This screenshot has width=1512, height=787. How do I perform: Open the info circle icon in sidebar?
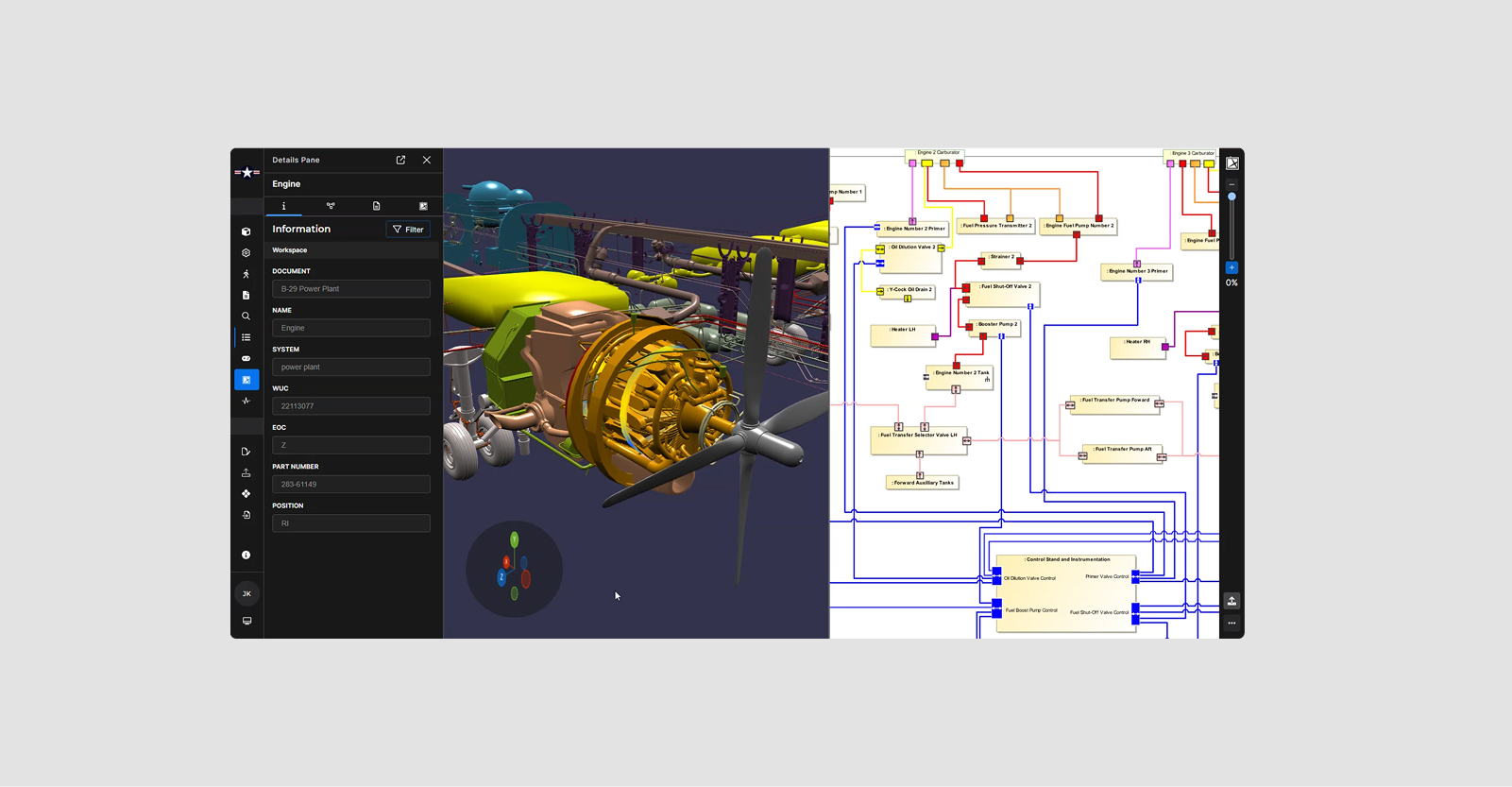[246, 555]
